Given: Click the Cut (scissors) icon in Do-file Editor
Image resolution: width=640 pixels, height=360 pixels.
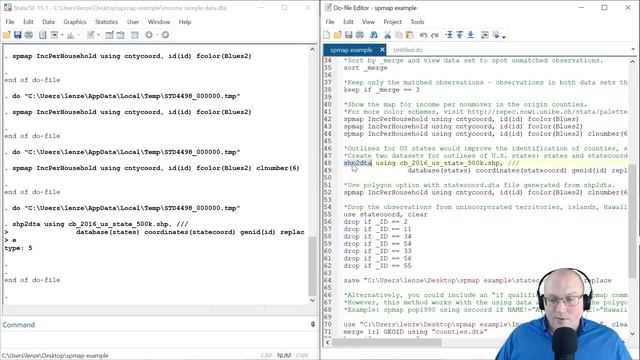Looking at the screenshot, I should [x=387, y=35].
